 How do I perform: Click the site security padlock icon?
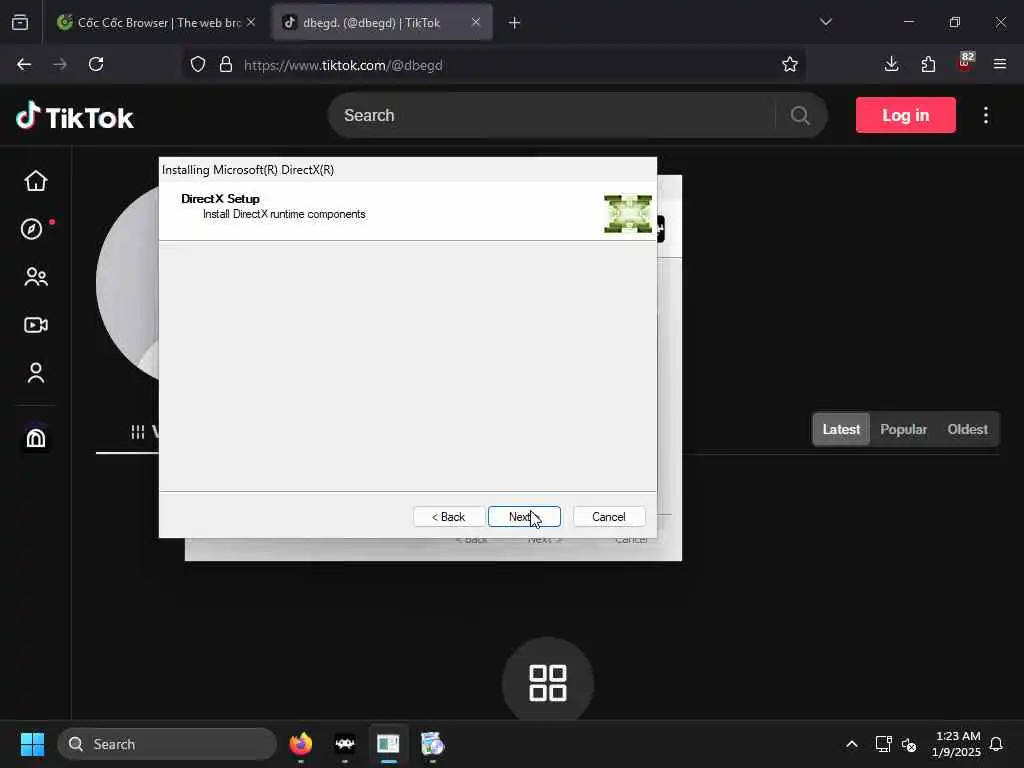tap(226, 64)
